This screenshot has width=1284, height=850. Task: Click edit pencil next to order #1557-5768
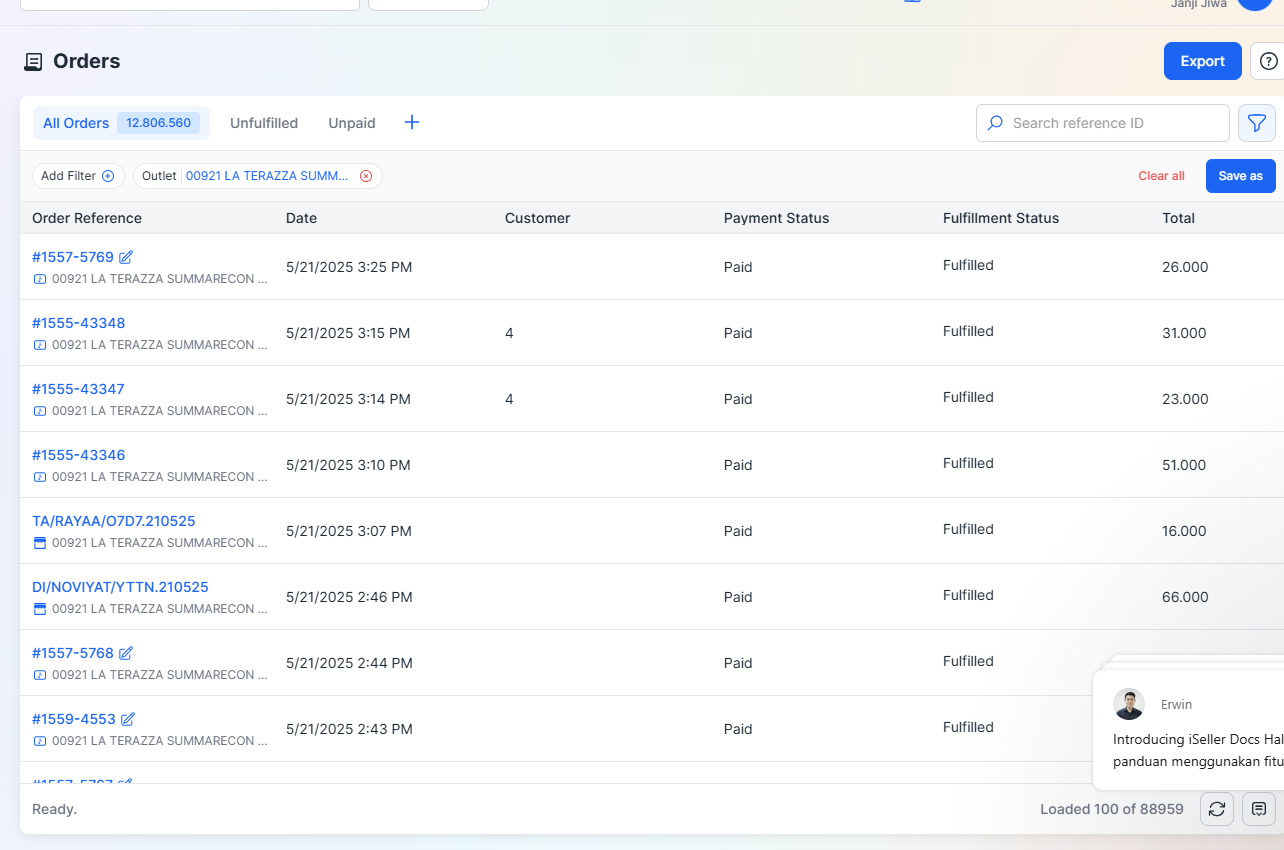point(126,653)
